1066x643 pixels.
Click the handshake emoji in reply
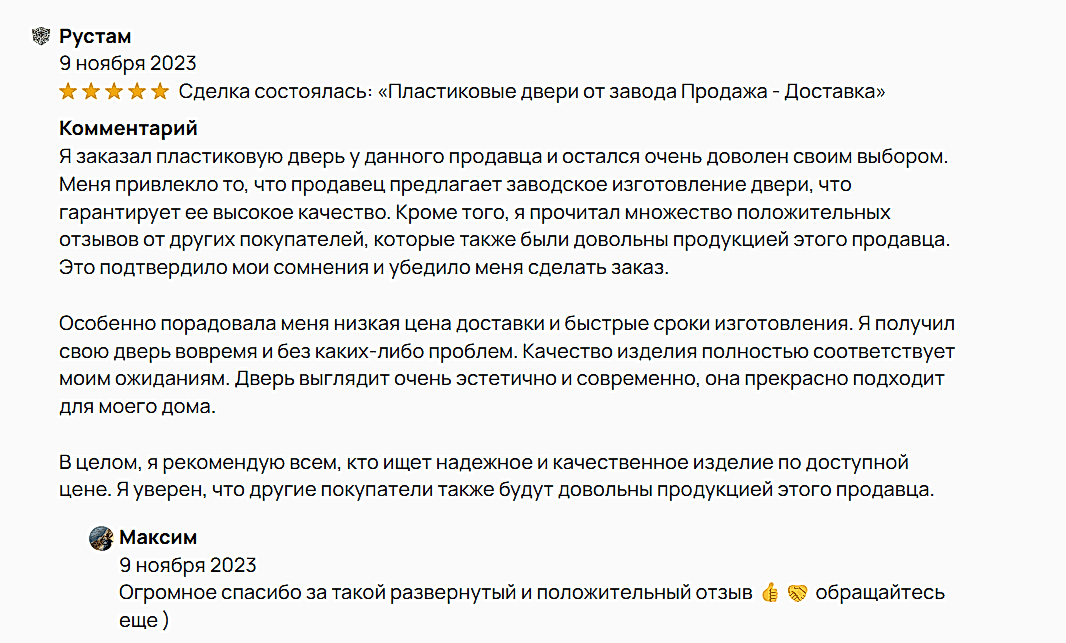(797, 593)
